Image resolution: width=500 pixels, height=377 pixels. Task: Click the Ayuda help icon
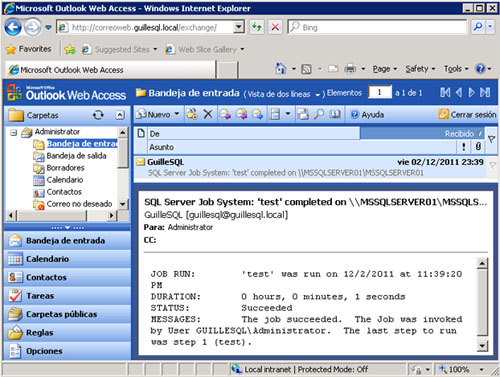(368, 114)
